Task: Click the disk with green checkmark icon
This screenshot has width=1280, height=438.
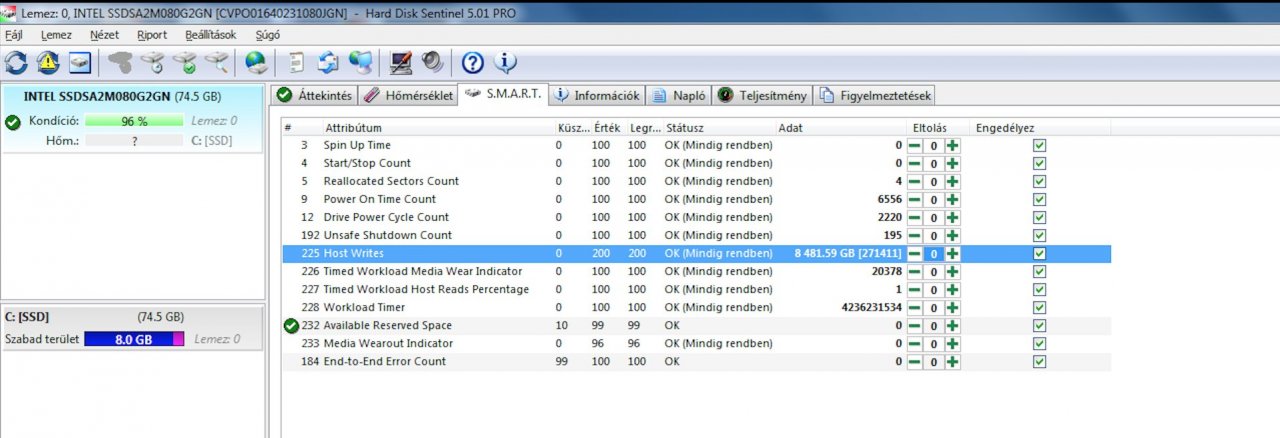Action: pyautogui.click(x=185, y=63)
